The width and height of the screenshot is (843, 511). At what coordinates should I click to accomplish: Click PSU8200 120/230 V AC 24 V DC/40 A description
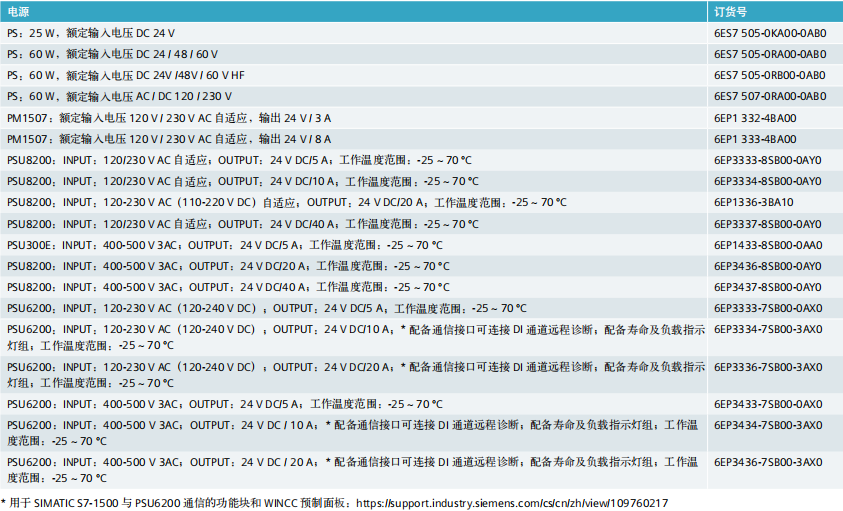click(x=242, y=224)
